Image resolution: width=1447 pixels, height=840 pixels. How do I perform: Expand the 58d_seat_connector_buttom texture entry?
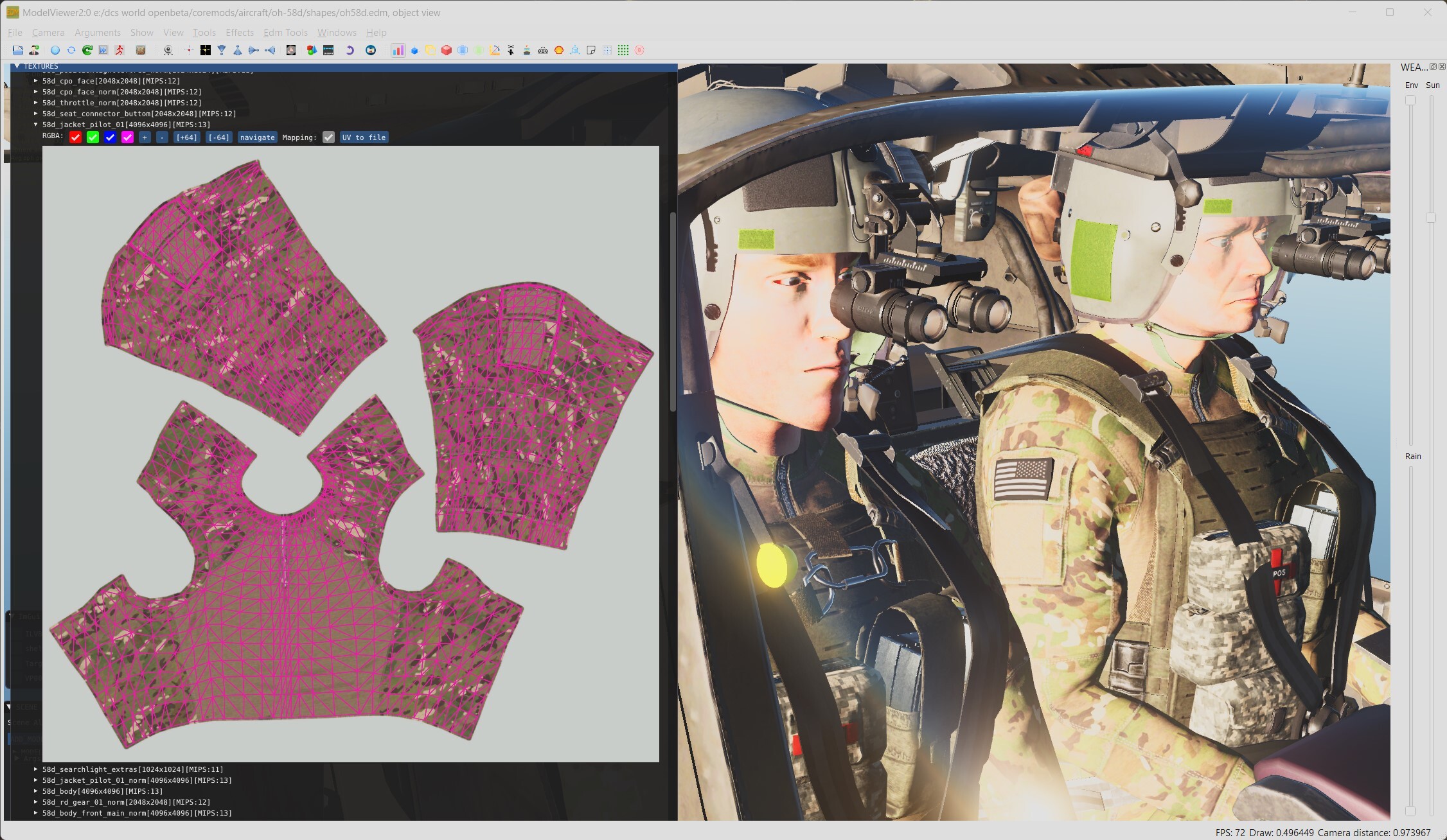(x=36, y=114)
